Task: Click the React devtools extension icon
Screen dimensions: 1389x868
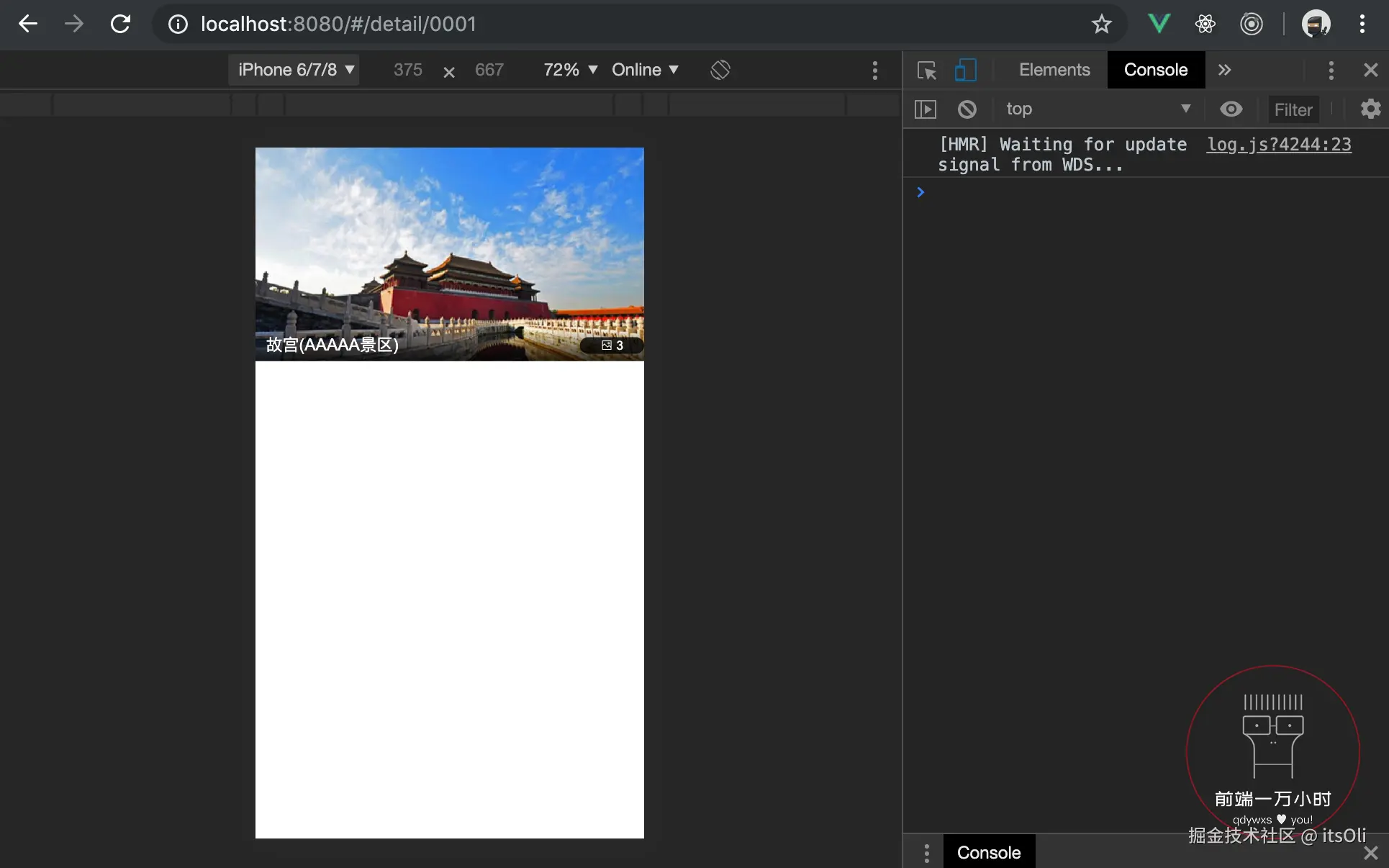Action: pos(1205,24)
